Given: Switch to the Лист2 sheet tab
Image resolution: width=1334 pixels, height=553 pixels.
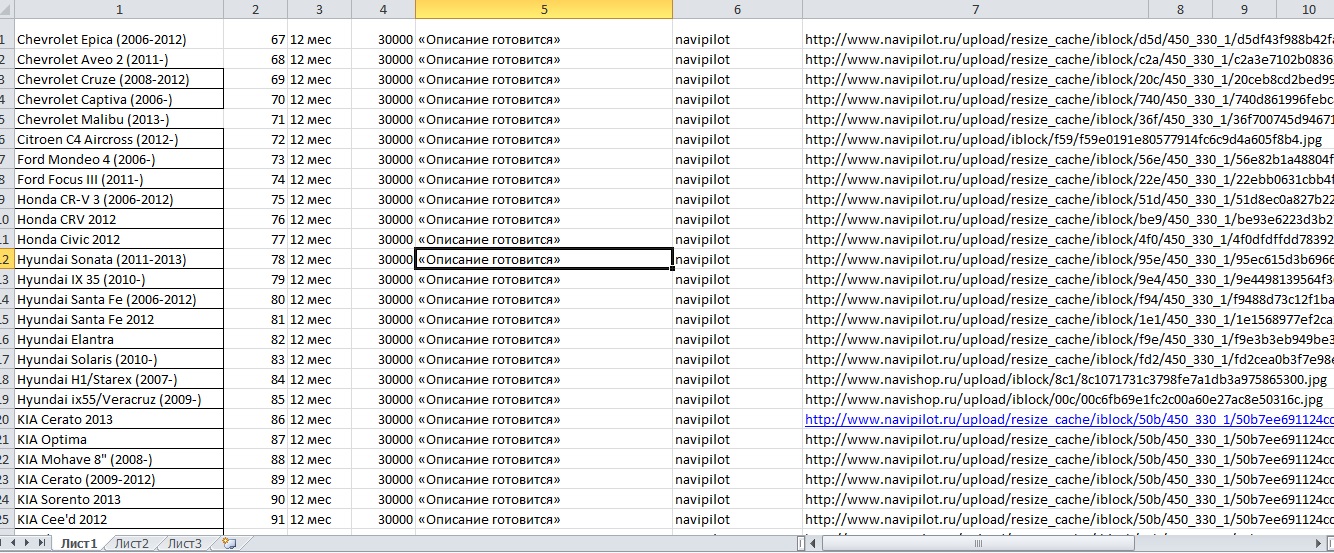Looking at the screenshot, I should [x=131, y=544].
